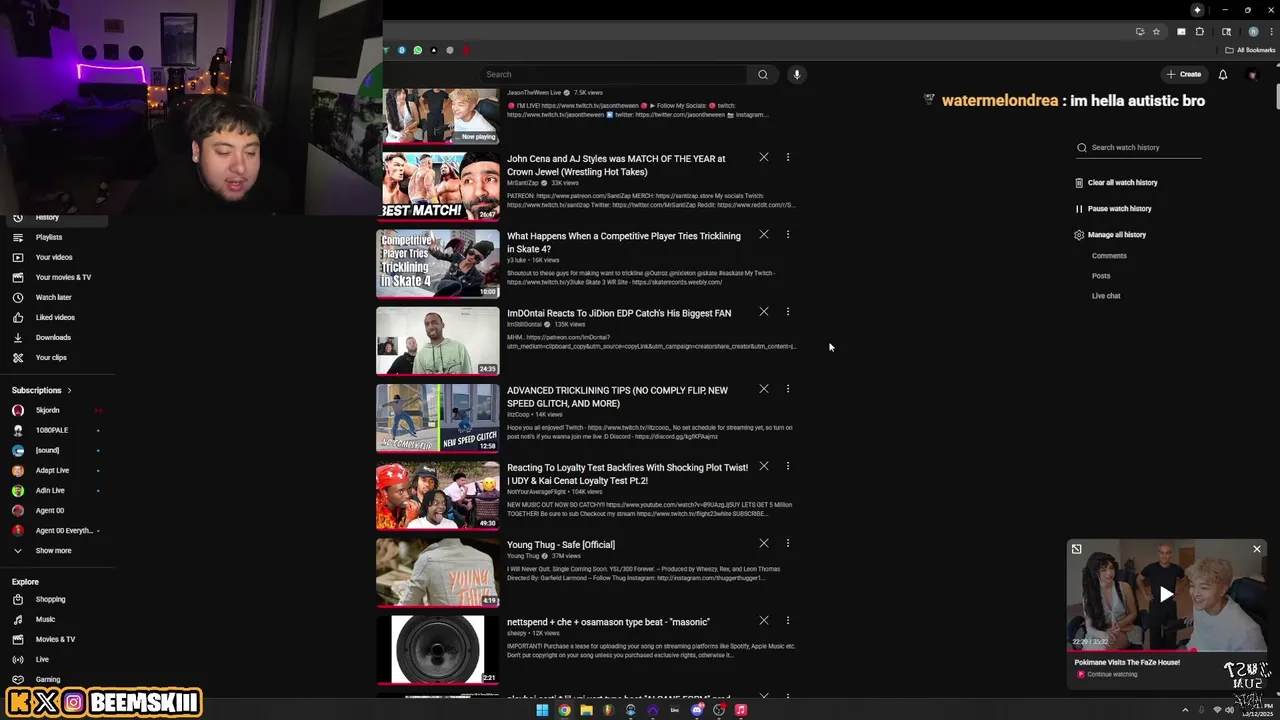Open Posts history link
This screenshot has height=720, width=1280.
click(x=1101, y=276)
